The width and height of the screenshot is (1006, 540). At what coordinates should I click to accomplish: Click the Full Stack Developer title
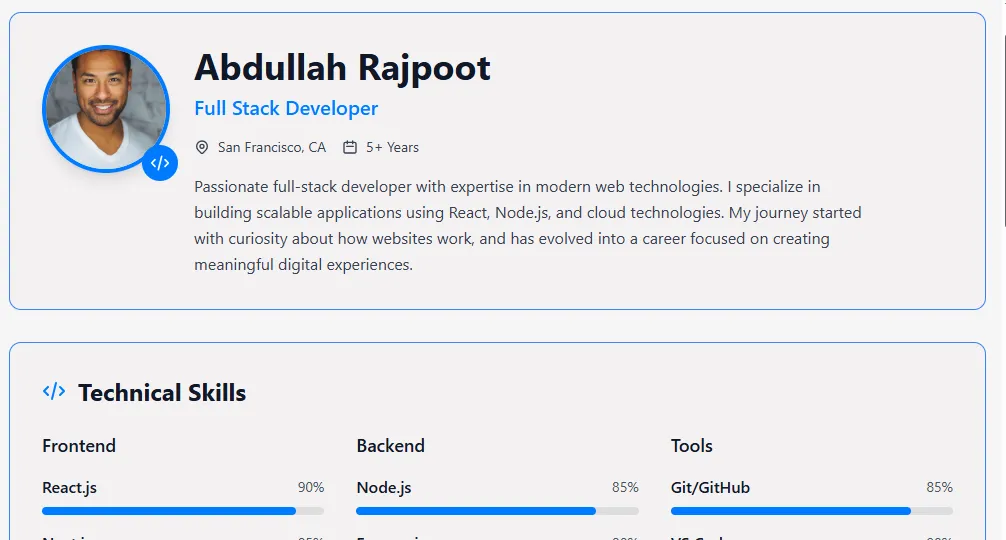point(286,108)
